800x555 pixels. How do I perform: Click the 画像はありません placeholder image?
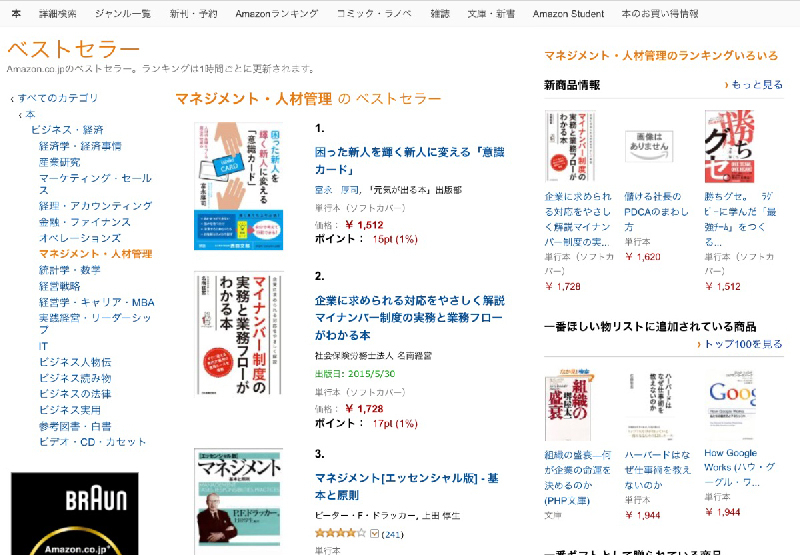[x=649, y=146]
